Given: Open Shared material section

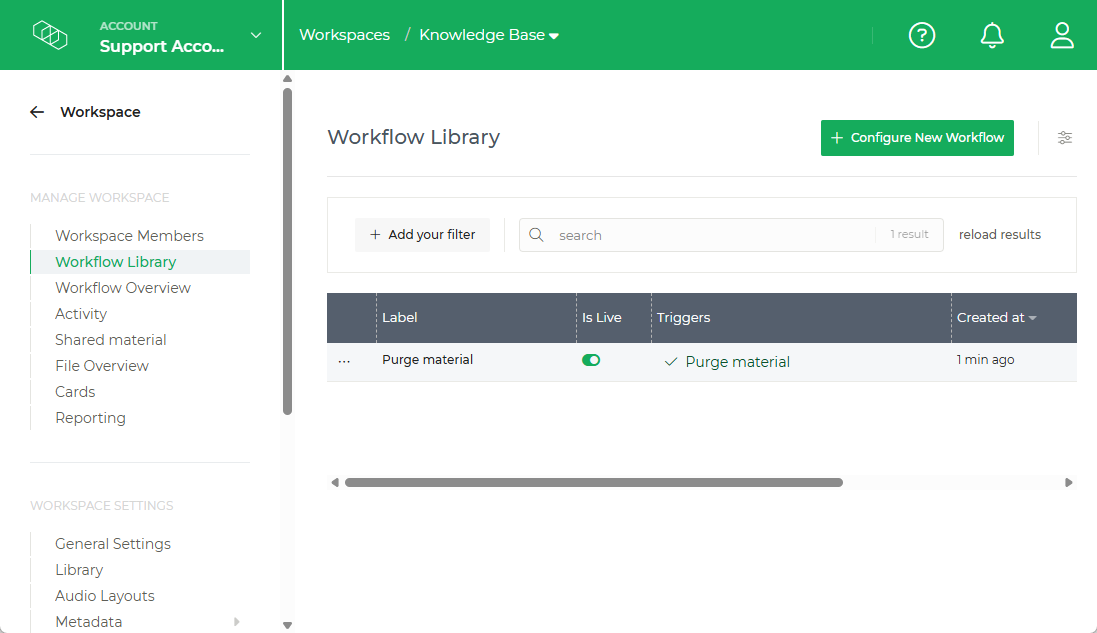Looking at the screenshot, I should click(x=111, y=339).
